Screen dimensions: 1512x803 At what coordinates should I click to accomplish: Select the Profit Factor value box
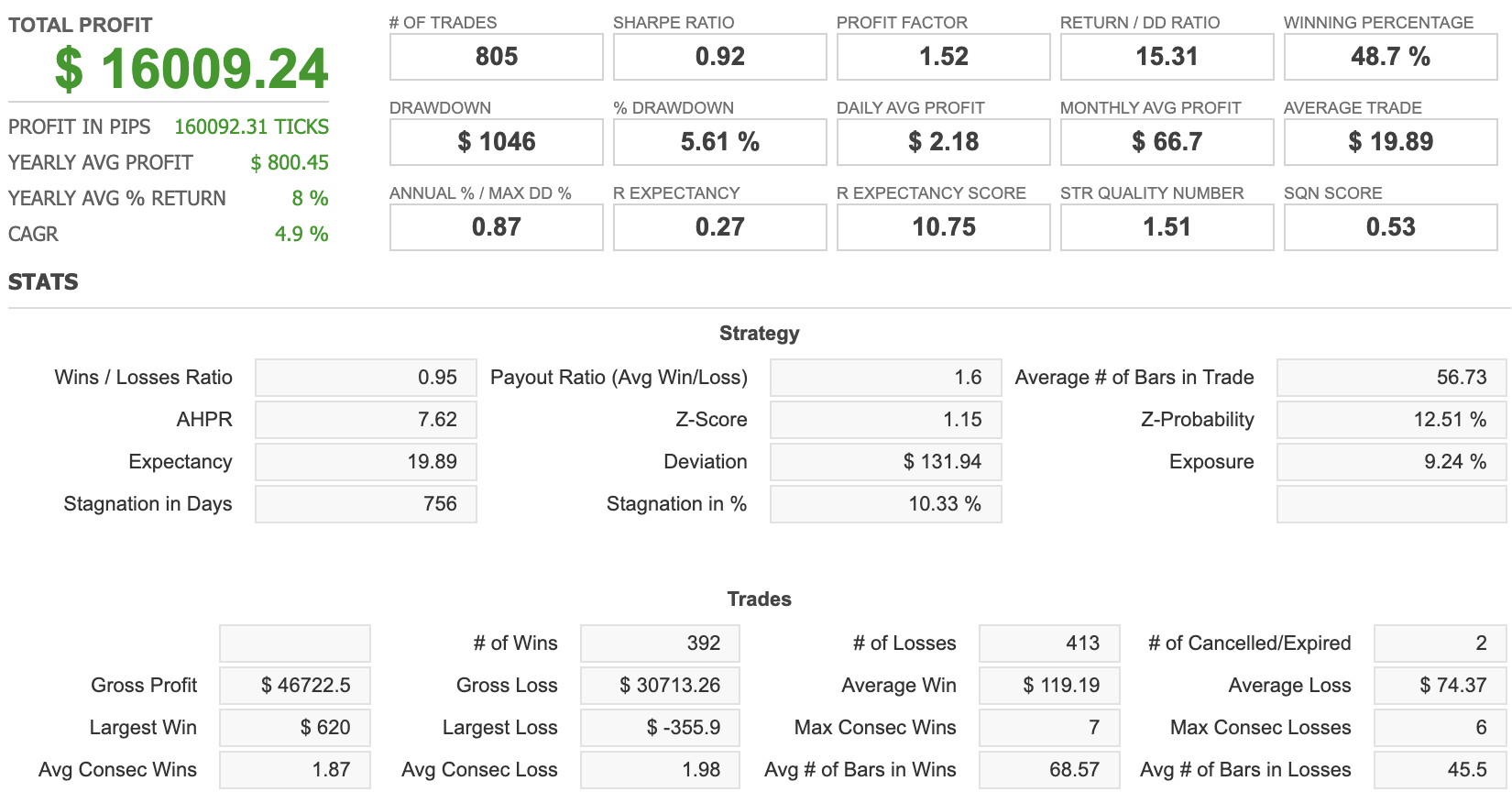[x=943, y=57]
